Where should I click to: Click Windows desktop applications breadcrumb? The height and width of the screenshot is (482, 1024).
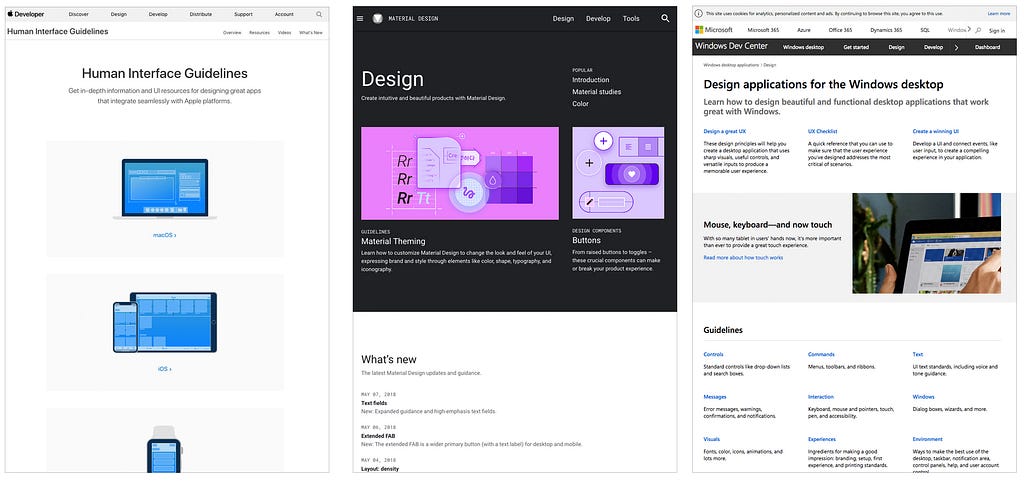click(x=731, y=65)
